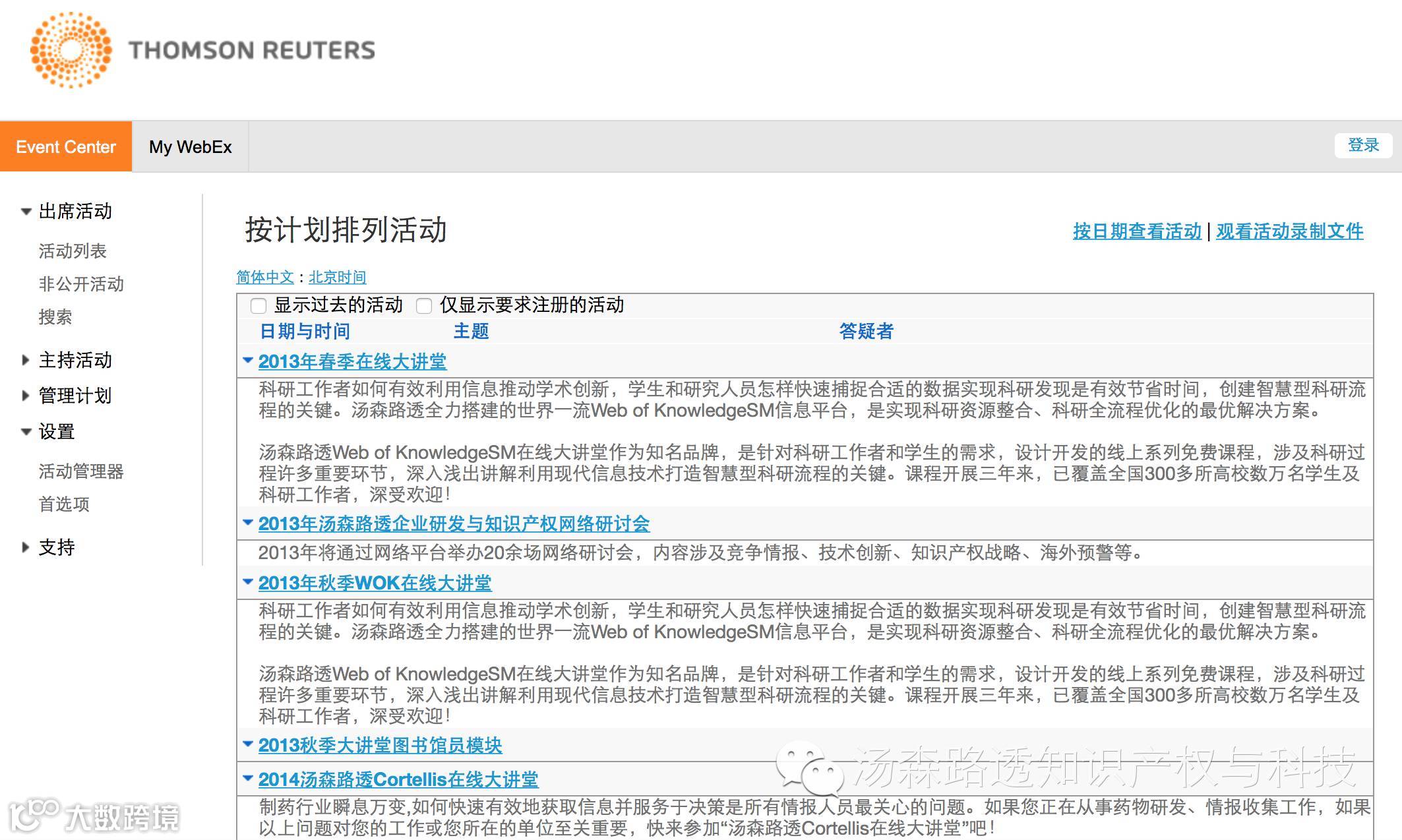The image size is (1402, 840).
Task: Click the 登录 login button
Action: pos(1362,145)
